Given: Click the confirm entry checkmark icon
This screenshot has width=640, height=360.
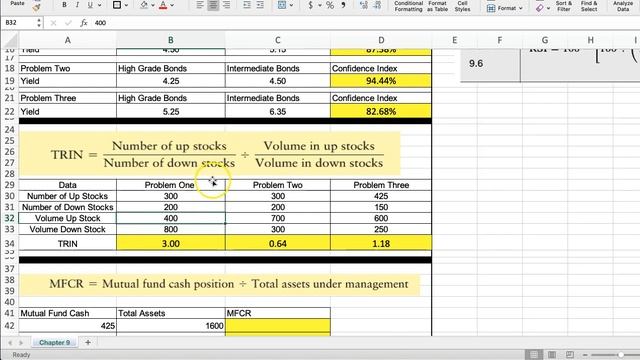Looking at the screenshot, I should tap(68, 23).
